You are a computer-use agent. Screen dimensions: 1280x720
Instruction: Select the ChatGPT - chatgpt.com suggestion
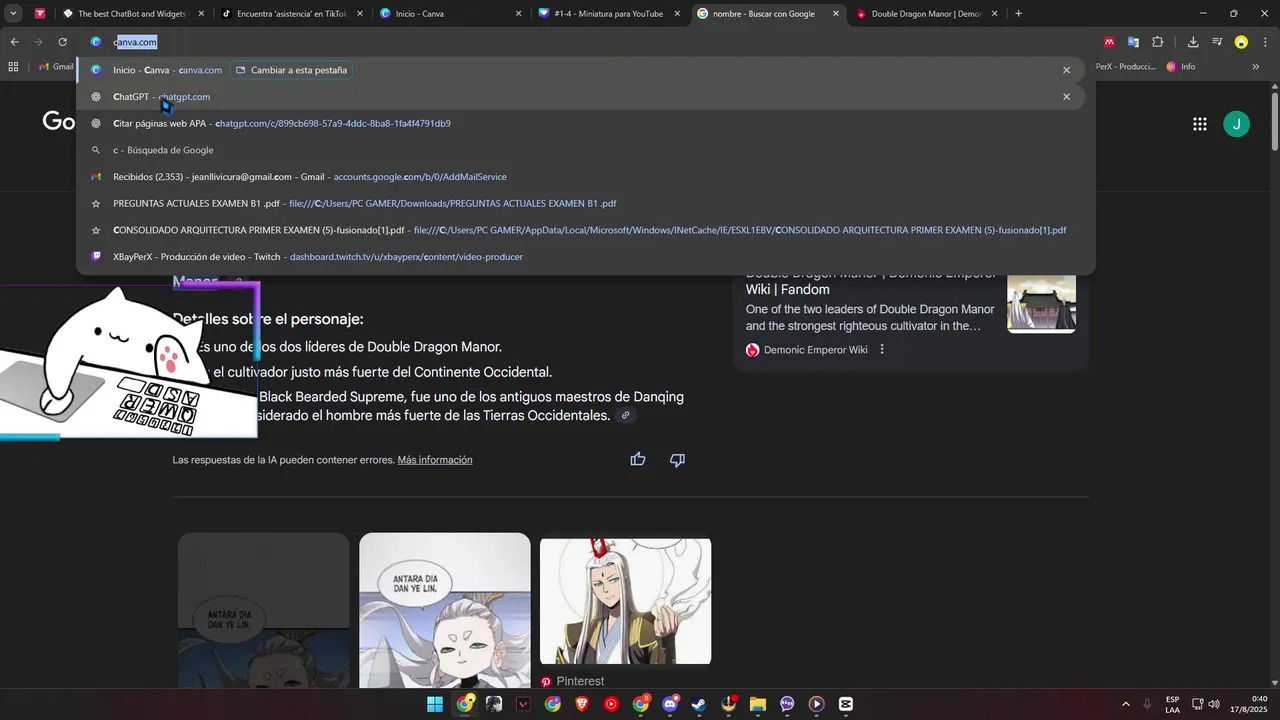(x=580, y=97)
